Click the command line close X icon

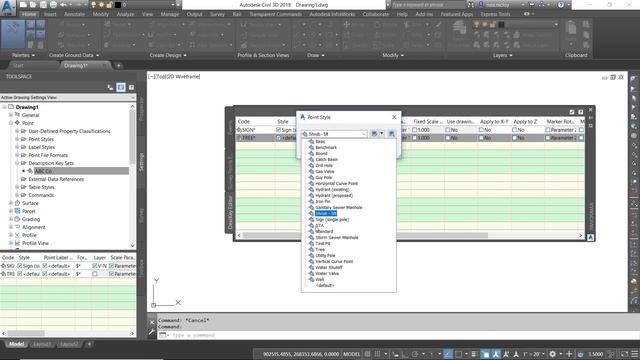(x=152, y=322)
